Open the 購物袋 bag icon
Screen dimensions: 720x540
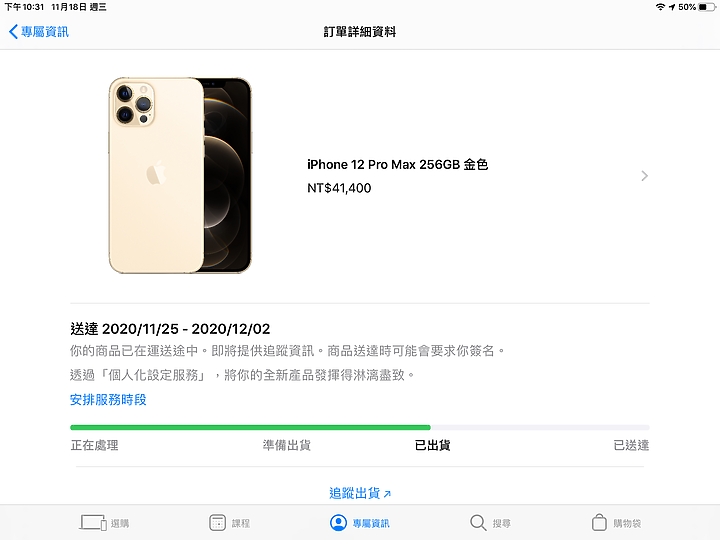tap(599, 522)
